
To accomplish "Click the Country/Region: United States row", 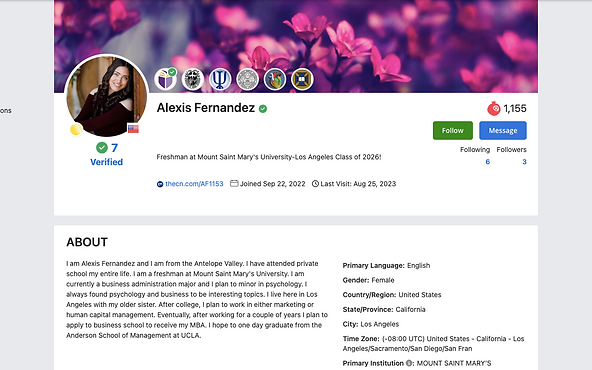I will coord(392,295).
